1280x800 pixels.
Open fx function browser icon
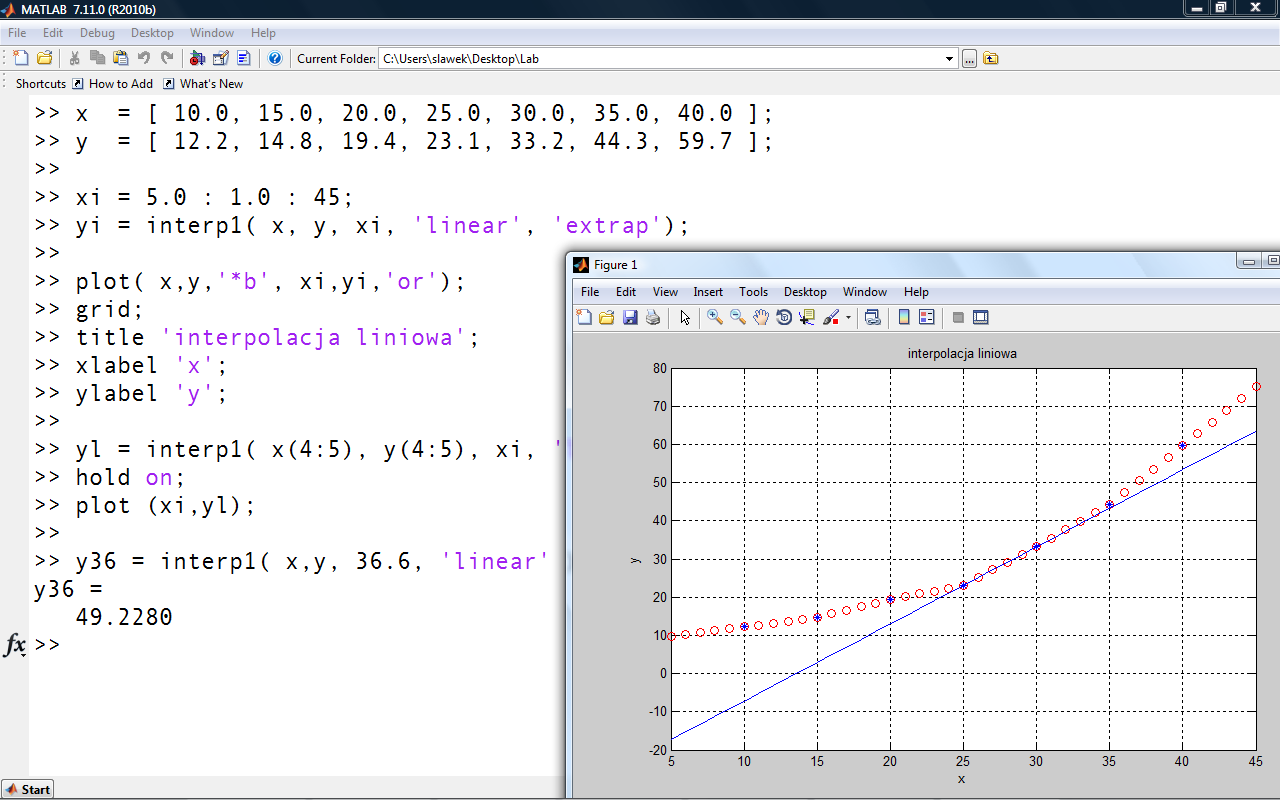pos(15,645)
